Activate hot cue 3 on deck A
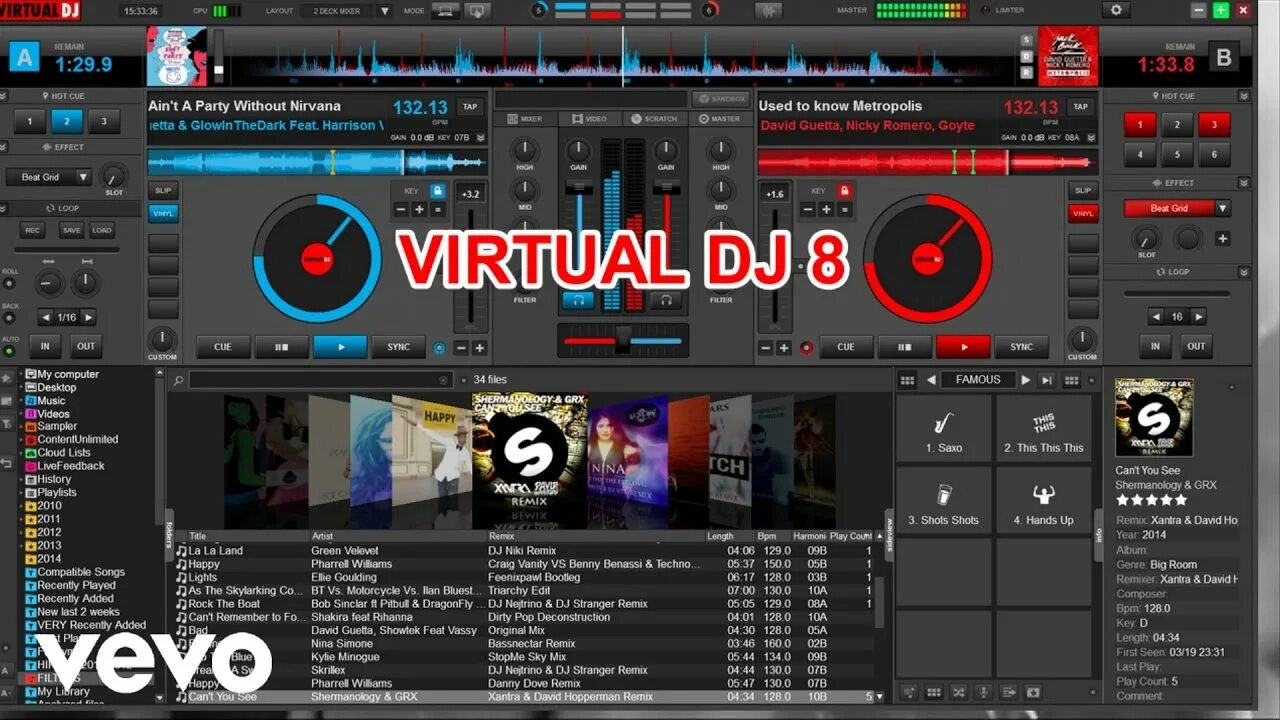1280x720 pixels. coord(103,122)
